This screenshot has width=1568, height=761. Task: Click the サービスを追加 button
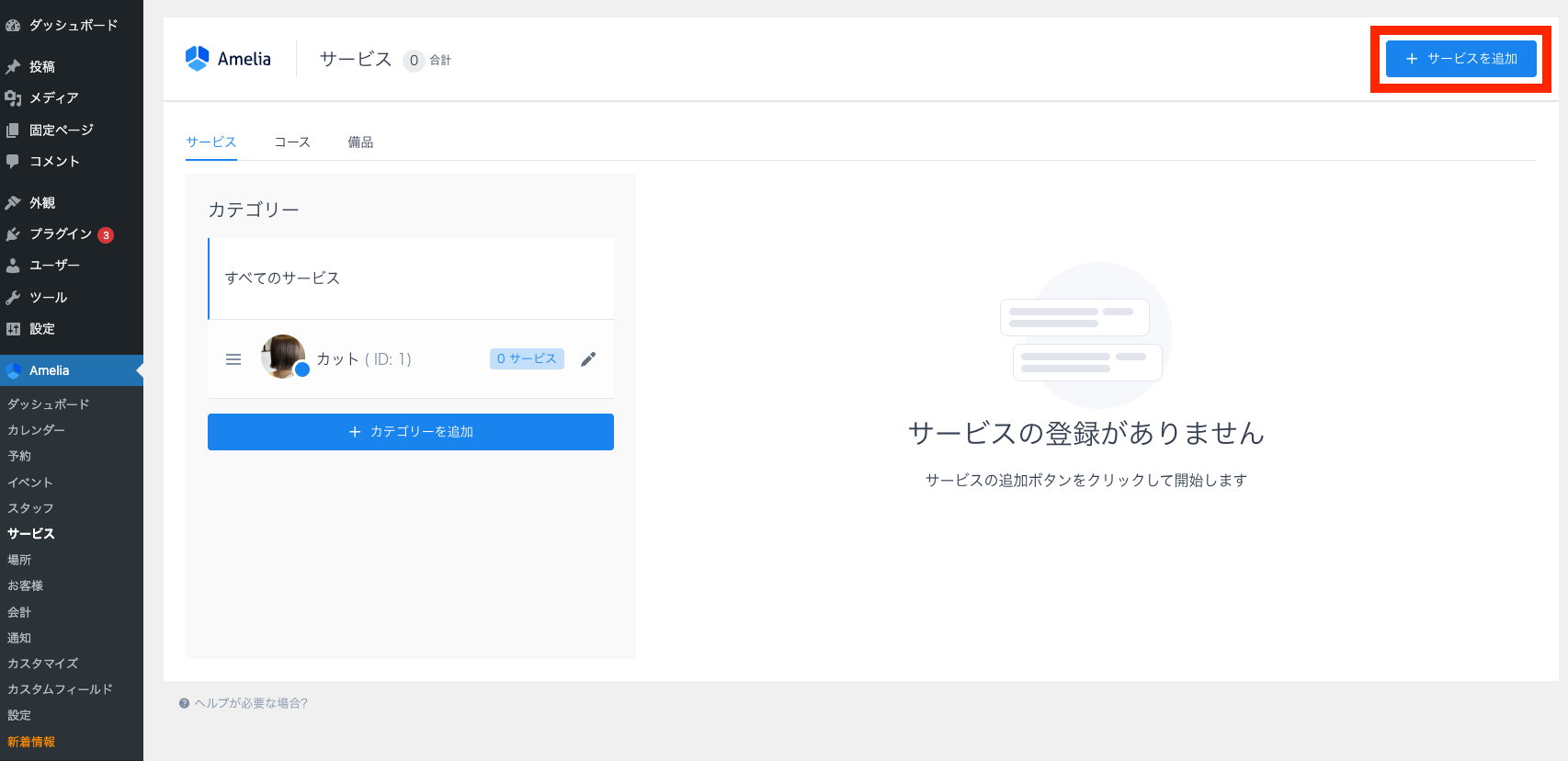[1460, 59]
